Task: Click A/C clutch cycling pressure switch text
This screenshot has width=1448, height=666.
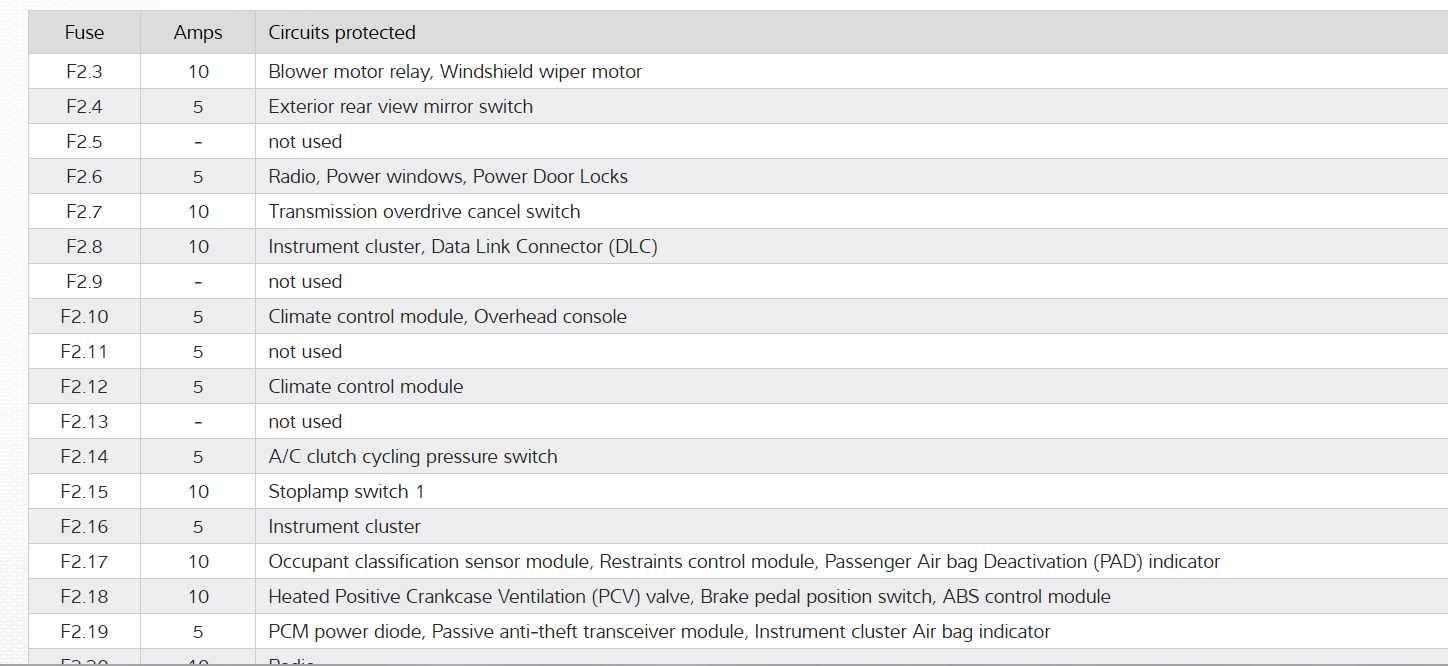Action: coord(413,457)
